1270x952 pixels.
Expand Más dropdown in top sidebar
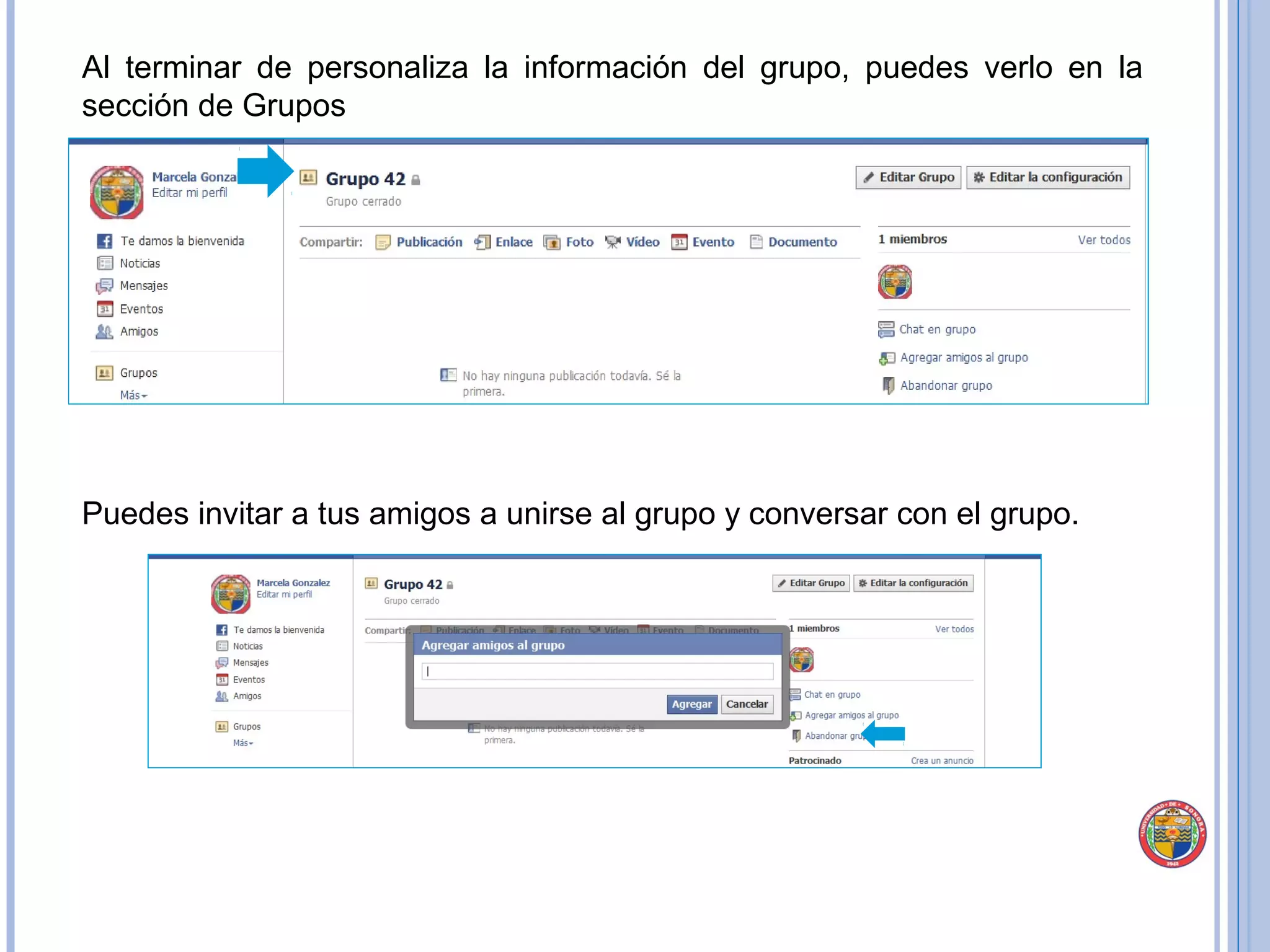pyautogui.click(x=133, y=395)
